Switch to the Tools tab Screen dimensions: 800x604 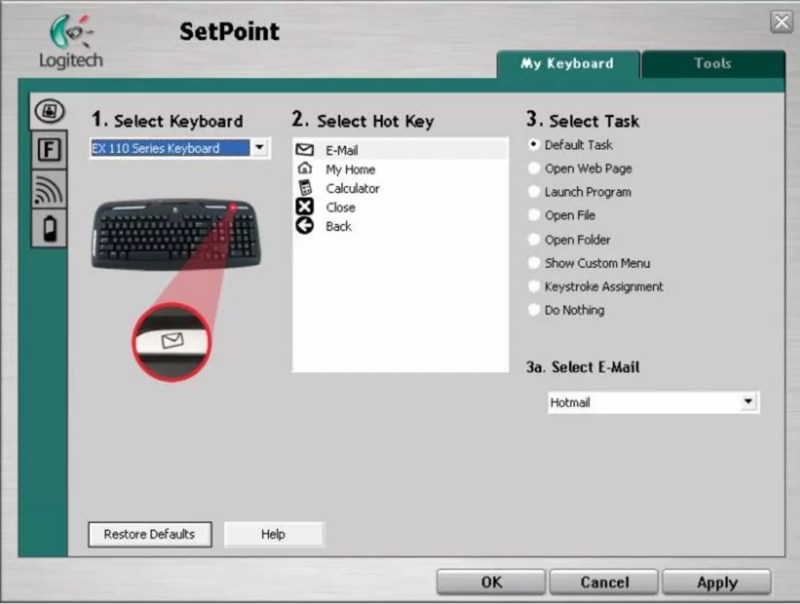(713, 64)
